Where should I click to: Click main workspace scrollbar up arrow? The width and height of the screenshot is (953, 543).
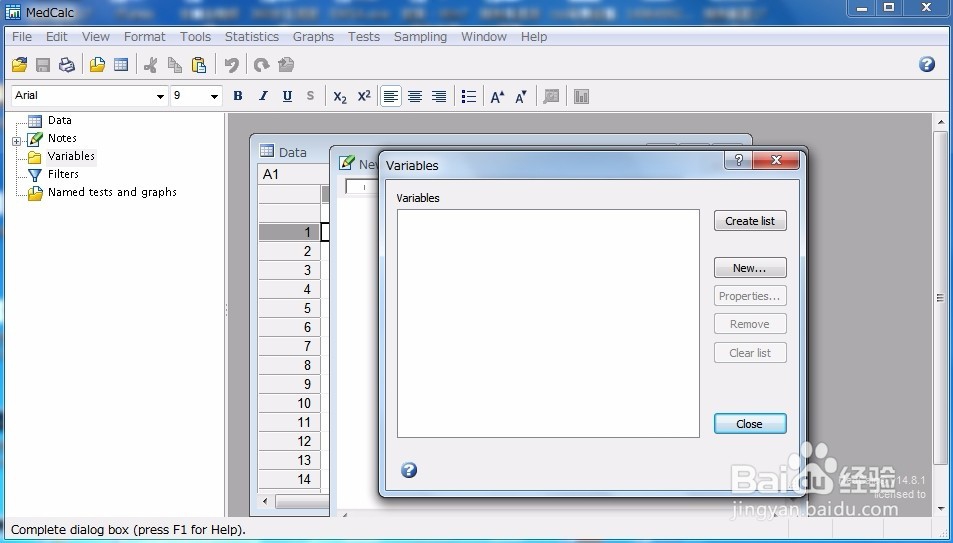coord(941,122)
